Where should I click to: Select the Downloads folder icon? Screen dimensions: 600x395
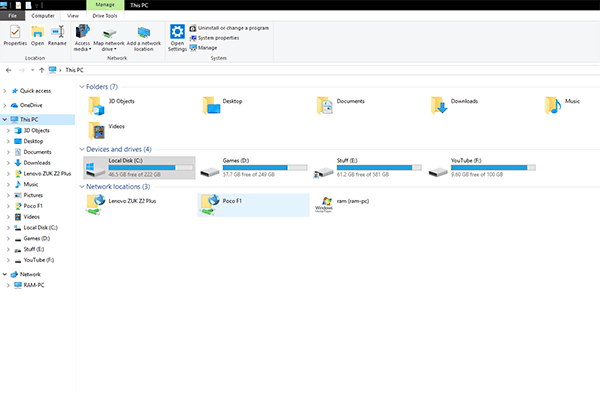pyautogui.click(x=439, y=106)
